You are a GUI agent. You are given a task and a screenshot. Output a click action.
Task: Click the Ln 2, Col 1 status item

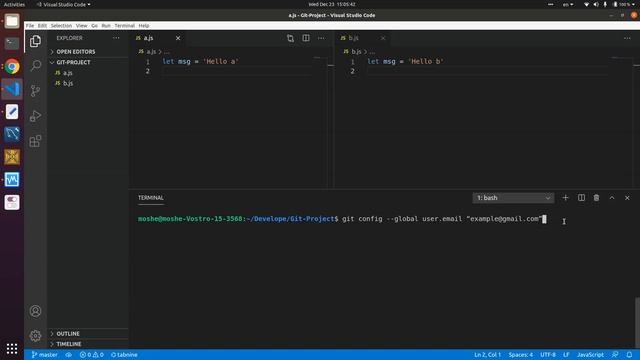click(x=487, y=355)
